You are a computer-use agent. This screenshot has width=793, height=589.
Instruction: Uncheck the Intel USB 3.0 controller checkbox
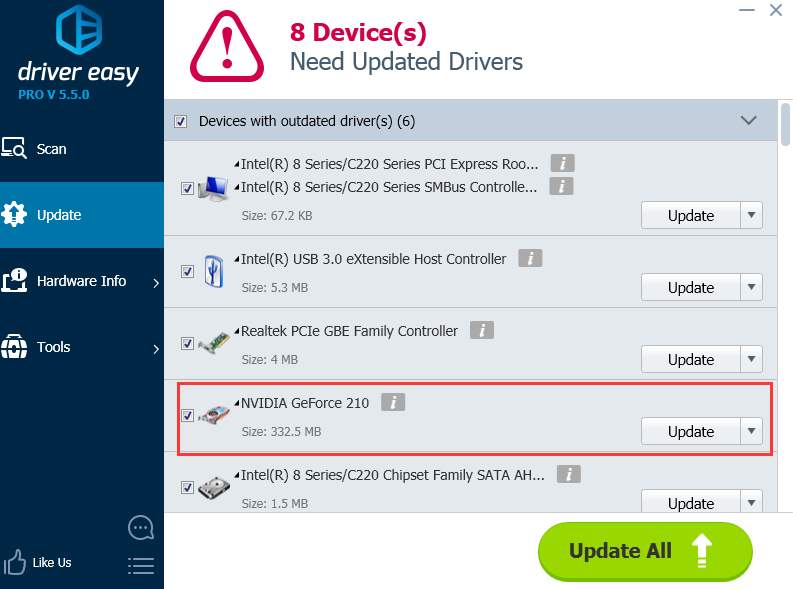[x=187, y=271]
